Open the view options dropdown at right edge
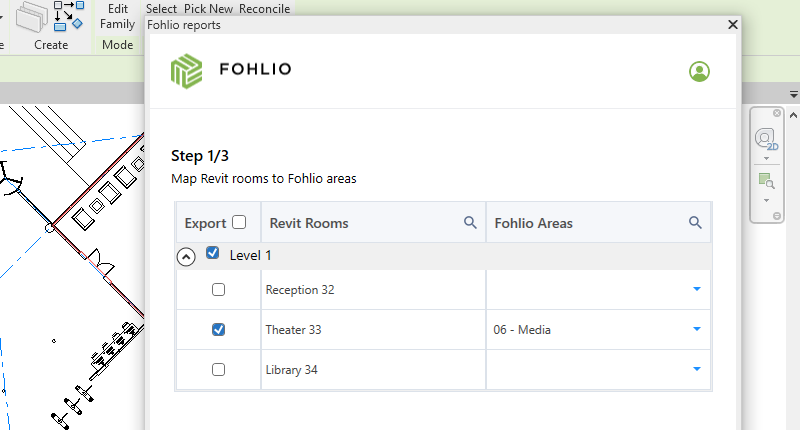 tap(794, 94)
